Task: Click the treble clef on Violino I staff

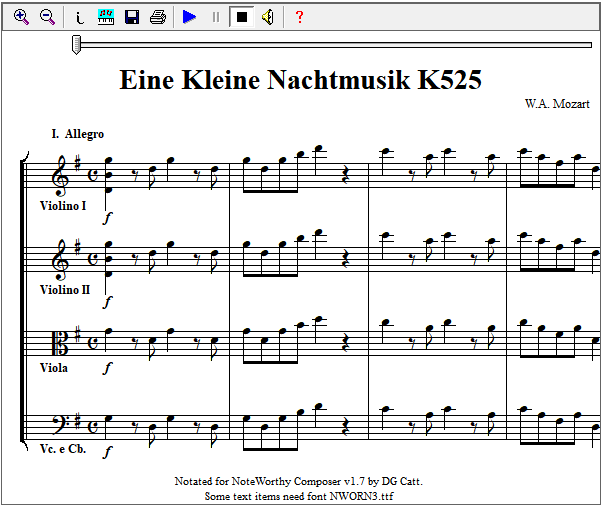Action: pos(60,176)
